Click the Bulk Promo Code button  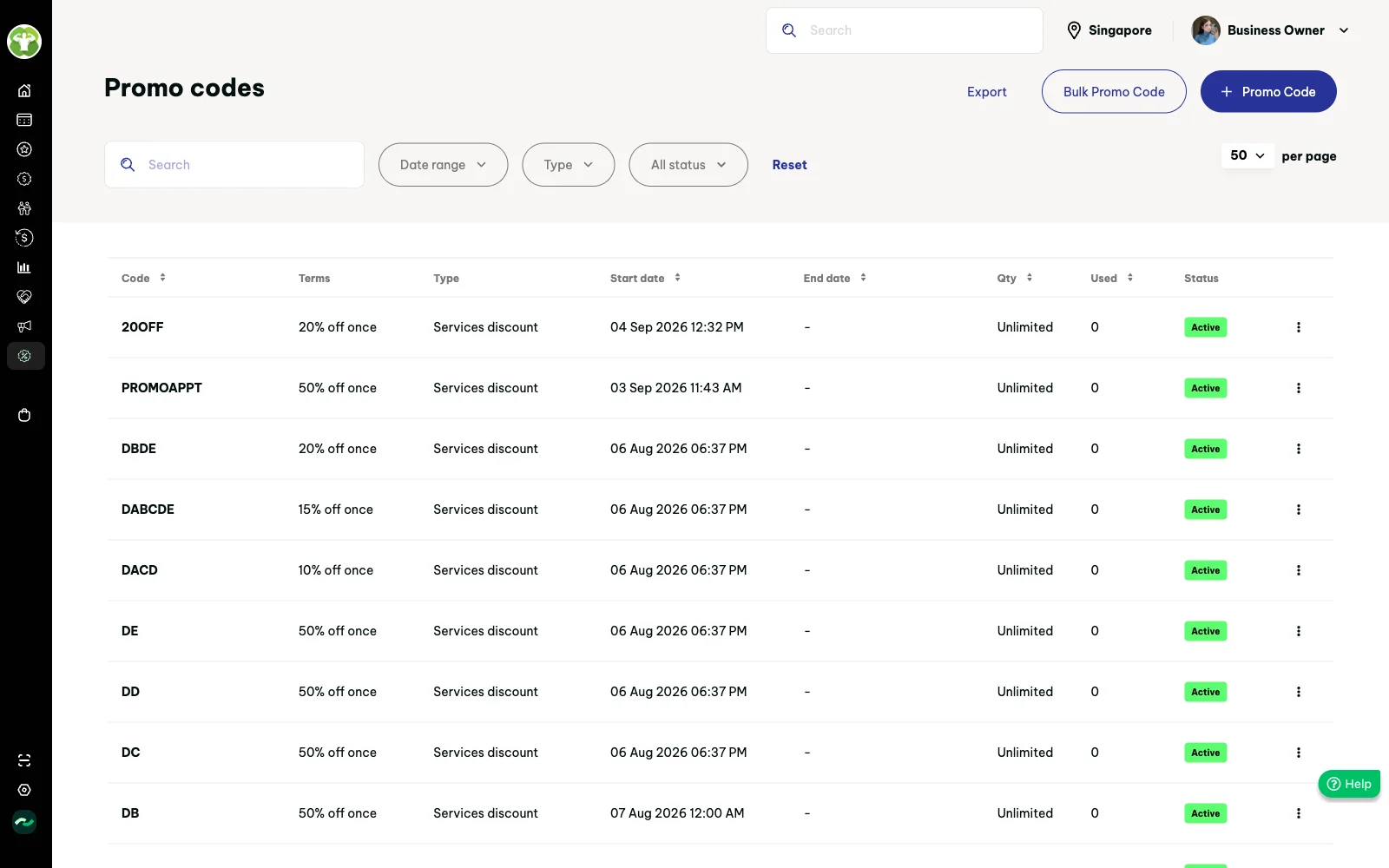point(1114,91)
